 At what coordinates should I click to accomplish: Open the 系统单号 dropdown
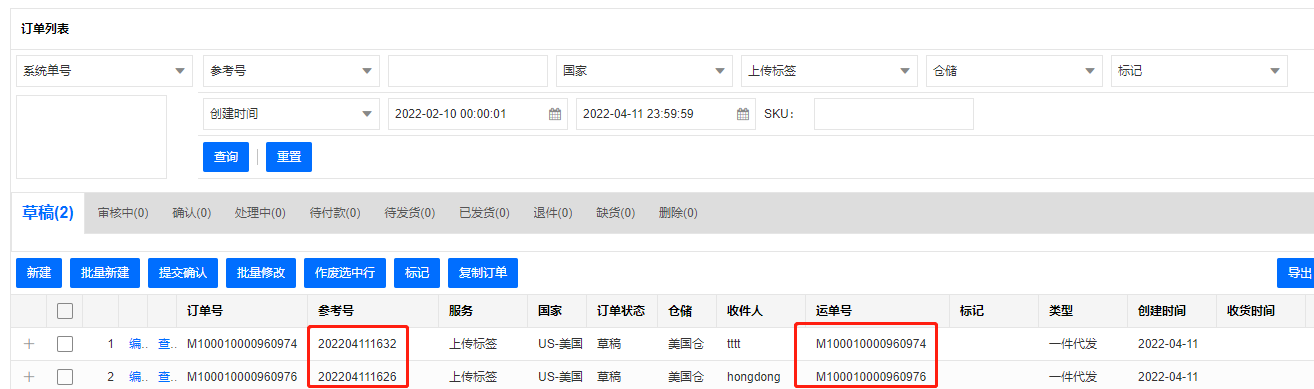pos(105,71)
